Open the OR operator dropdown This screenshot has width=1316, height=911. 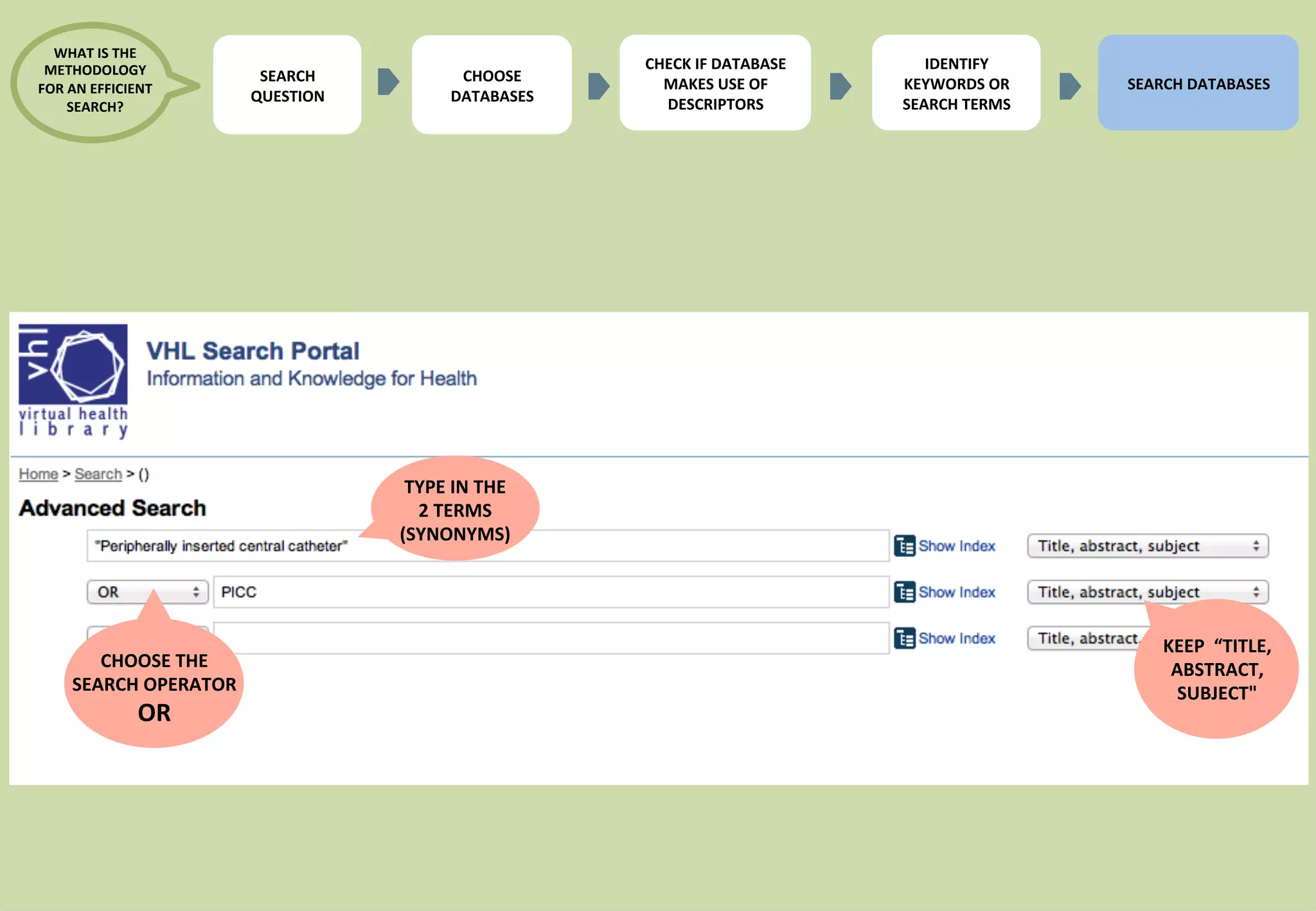click(148, 592)
